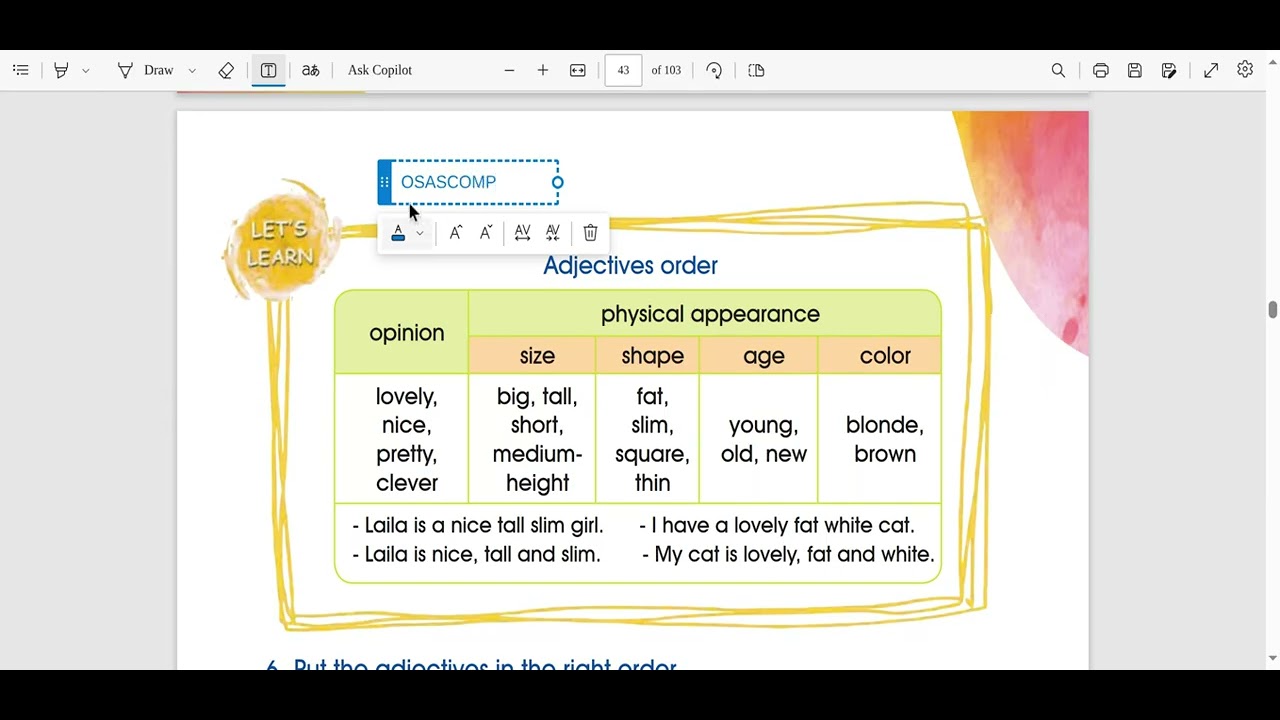Increase text box font size
The image size is (1280, 720).
pos(456,232)
